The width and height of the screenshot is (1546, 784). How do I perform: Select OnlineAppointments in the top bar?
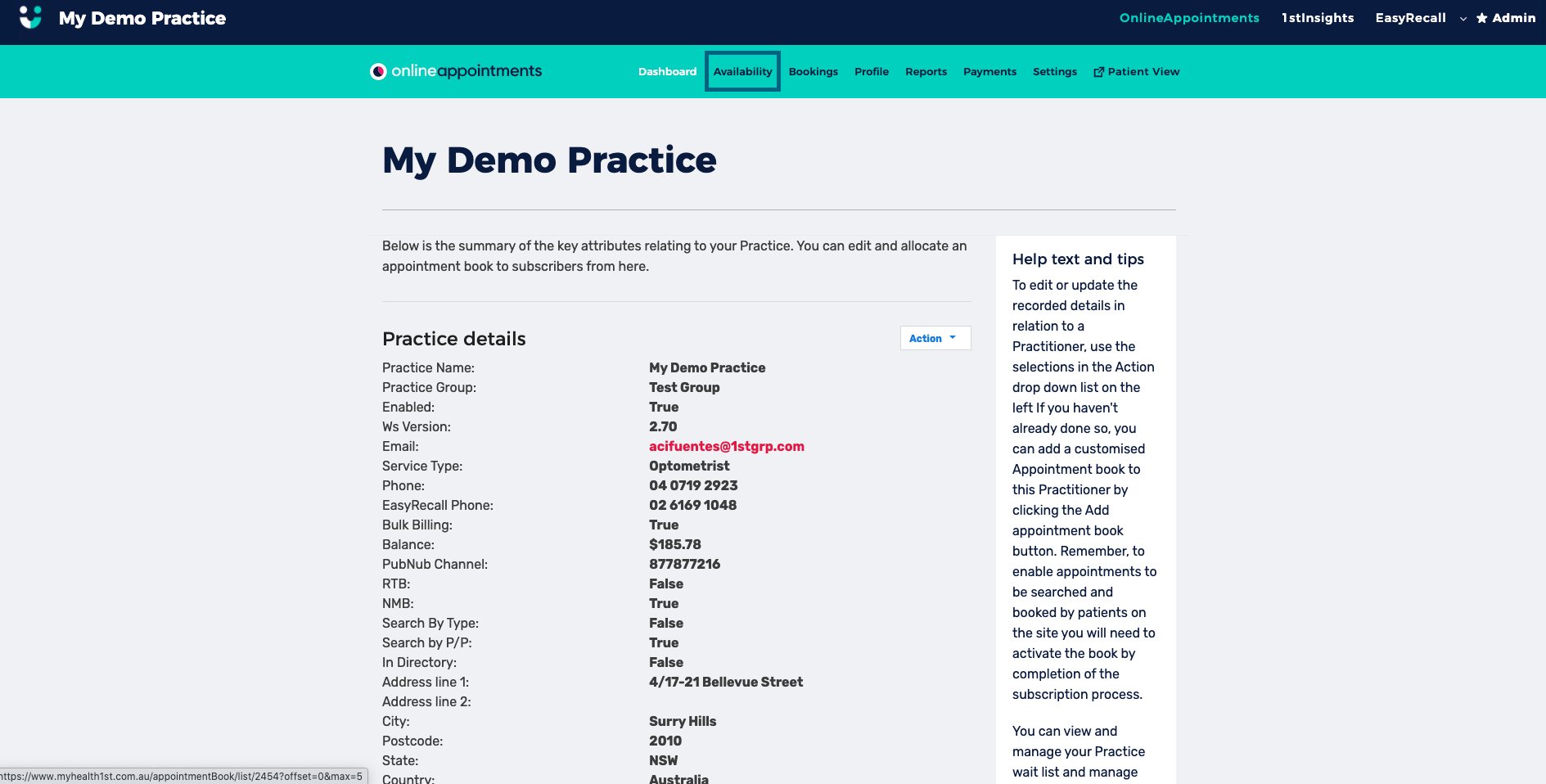1188,18
